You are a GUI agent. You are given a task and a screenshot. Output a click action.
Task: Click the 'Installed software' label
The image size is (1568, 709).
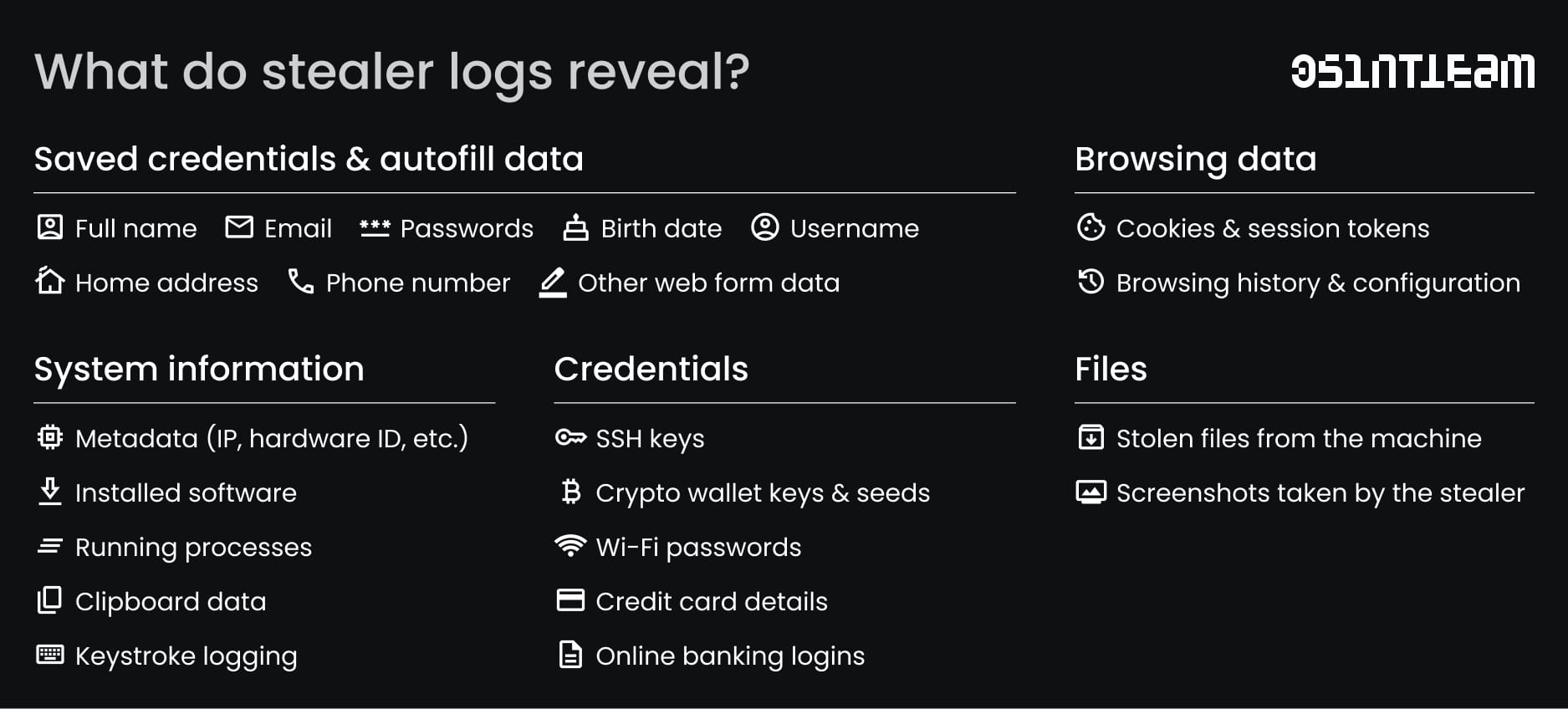pos(186,492)
